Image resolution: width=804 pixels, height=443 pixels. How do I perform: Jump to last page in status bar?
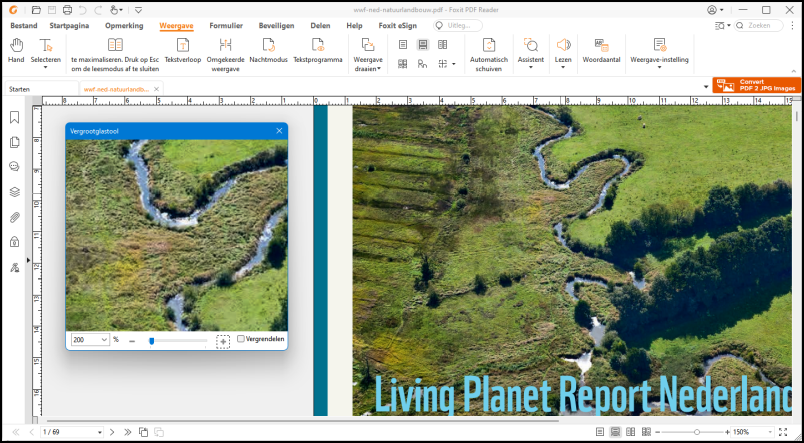pyautogui.click(x=127, y=432)
